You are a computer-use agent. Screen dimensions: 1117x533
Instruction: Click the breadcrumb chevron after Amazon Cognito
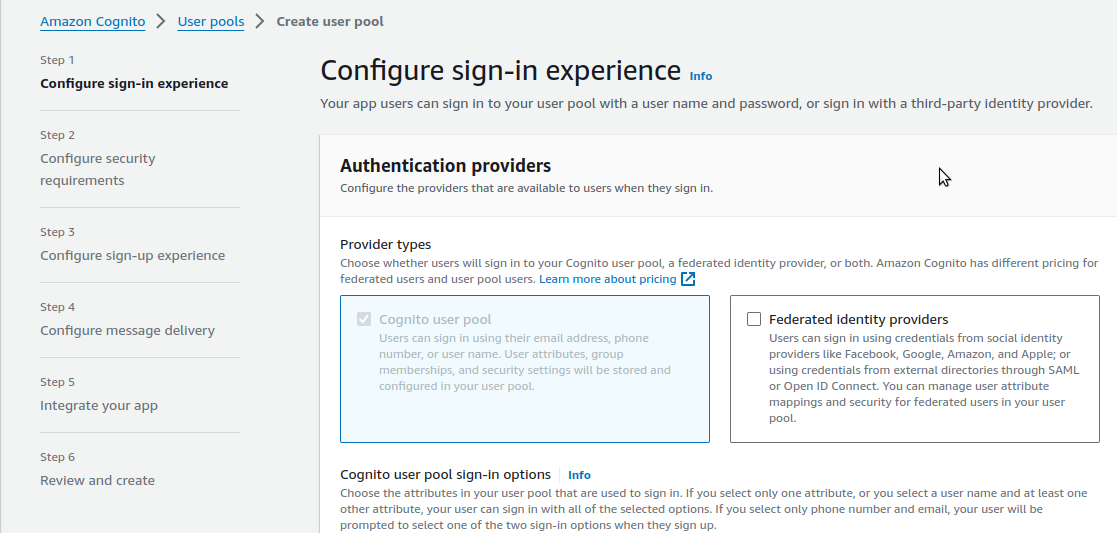161,21
